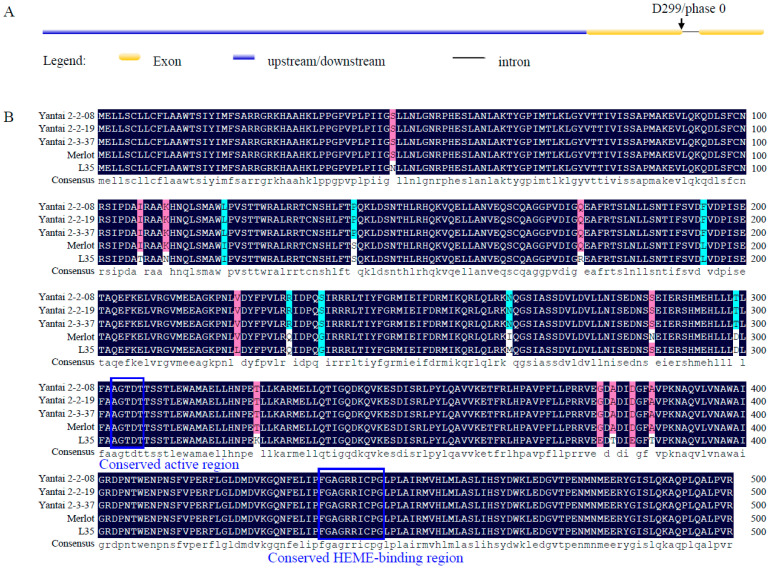Click the blue upstream/downstream swatch in the legend
Screen dimensions: 773x568
(x=244, y=58)
